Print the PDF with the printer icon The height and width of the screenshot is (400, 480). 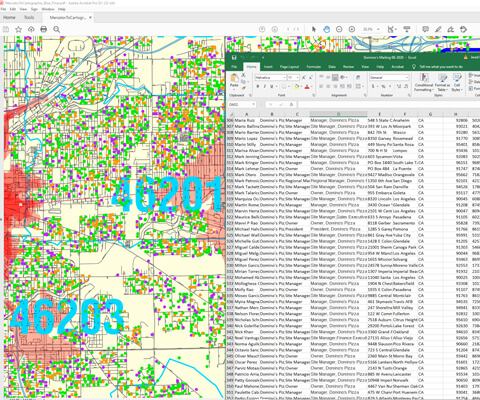click(x=44, y=29)
